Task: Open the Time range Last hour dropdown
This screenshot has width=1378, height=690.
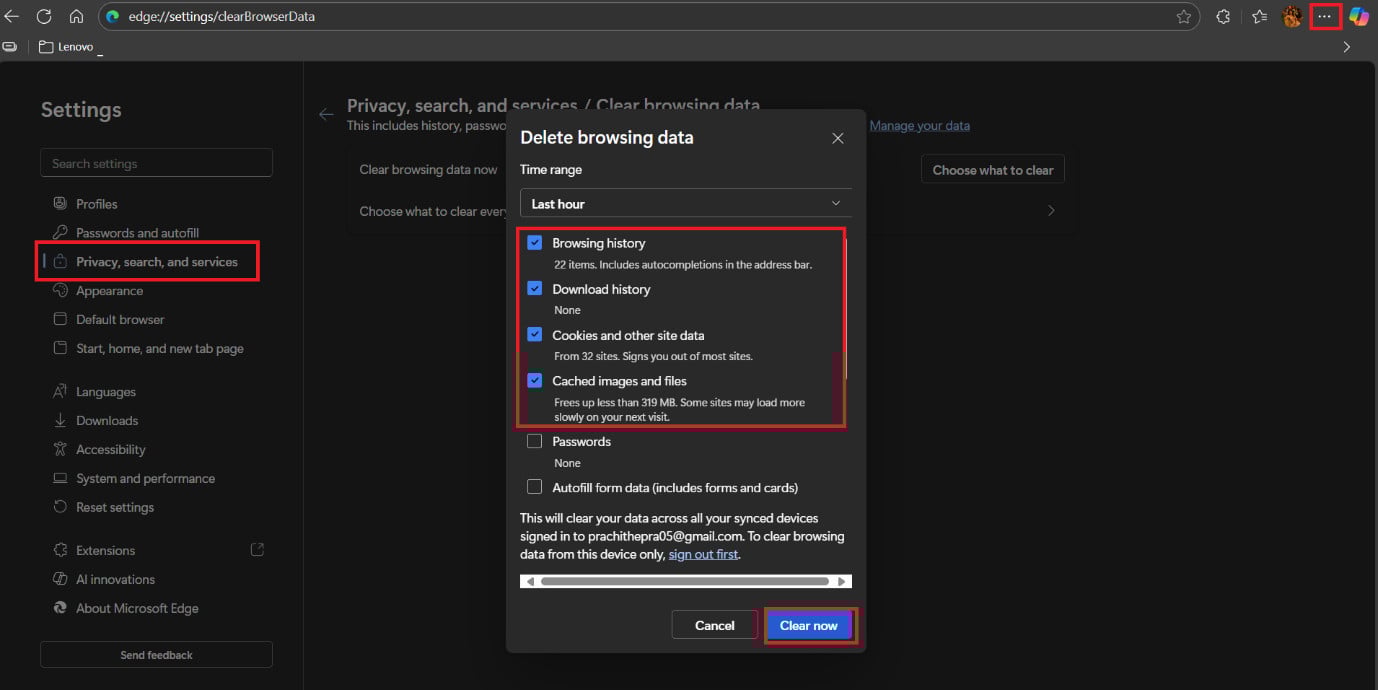Action: pyautogui.click(x=686, y=203)
